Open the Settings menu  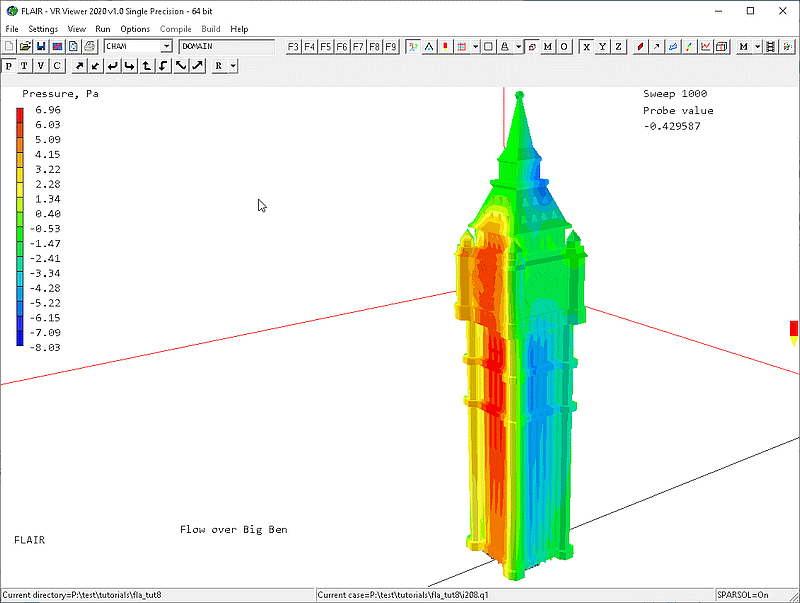click(x=43, y=29)
